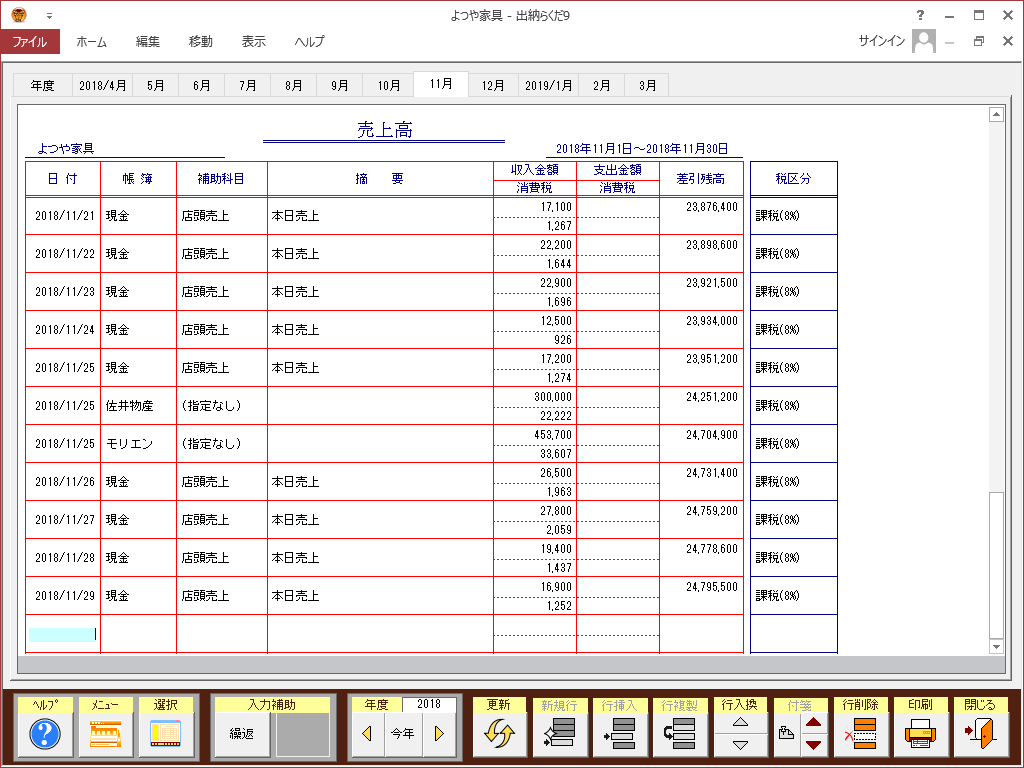Move row up with 行入換 up arrow

coord(740,722)
